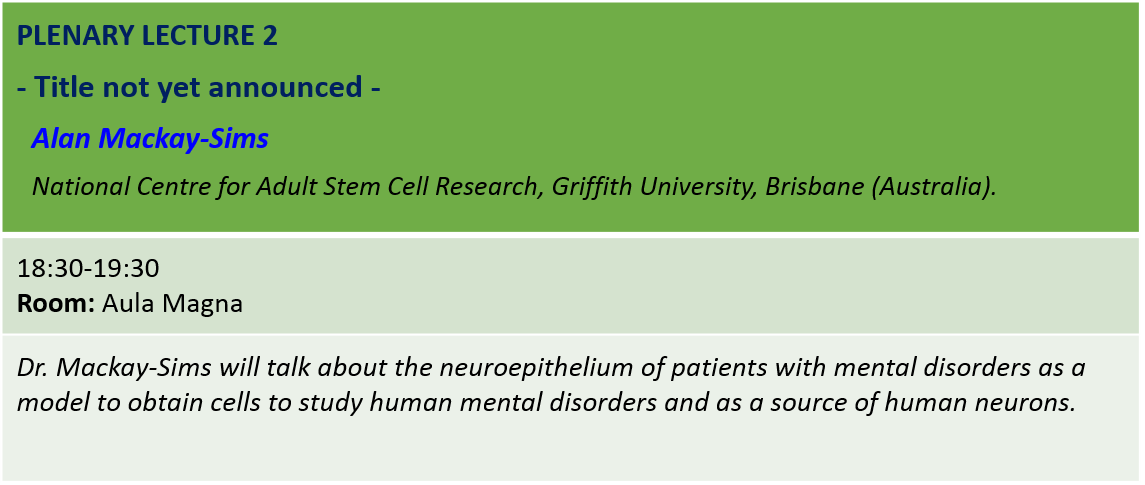Click the PLENARY LECTURE 2 heading
Viewport: 1145px width, 485px height.
coord(148,36)
